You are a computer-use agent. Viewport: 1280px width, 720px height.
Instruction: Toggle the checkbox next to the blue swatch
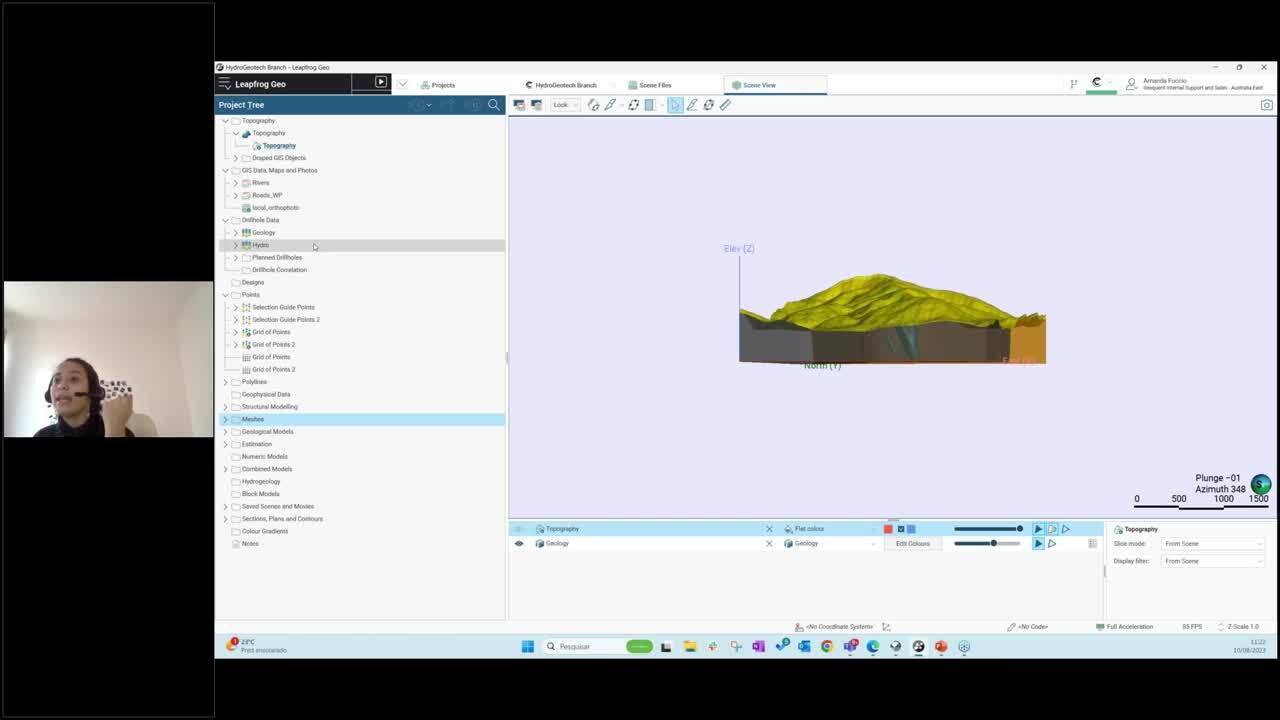pyautogui.click(x=900, y=529)
